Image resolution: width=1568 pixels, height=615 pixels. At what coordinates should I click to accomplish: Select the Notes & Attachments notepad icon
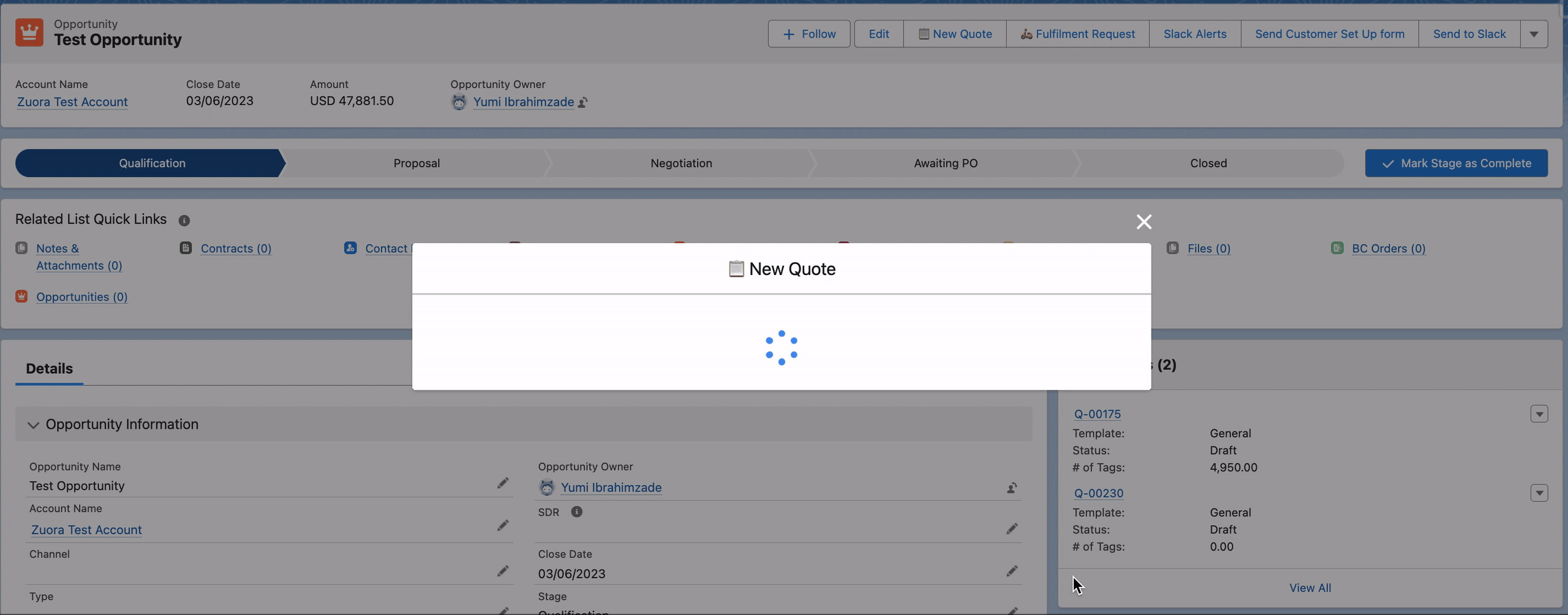click(21, 247)
